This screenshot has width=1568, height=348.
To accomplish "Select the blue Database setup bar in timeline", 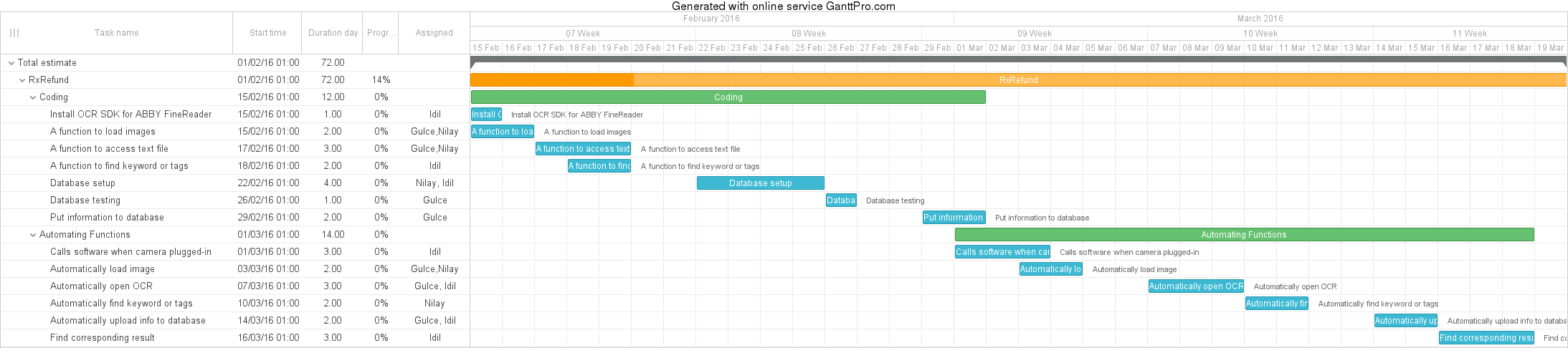I will 760,183.
